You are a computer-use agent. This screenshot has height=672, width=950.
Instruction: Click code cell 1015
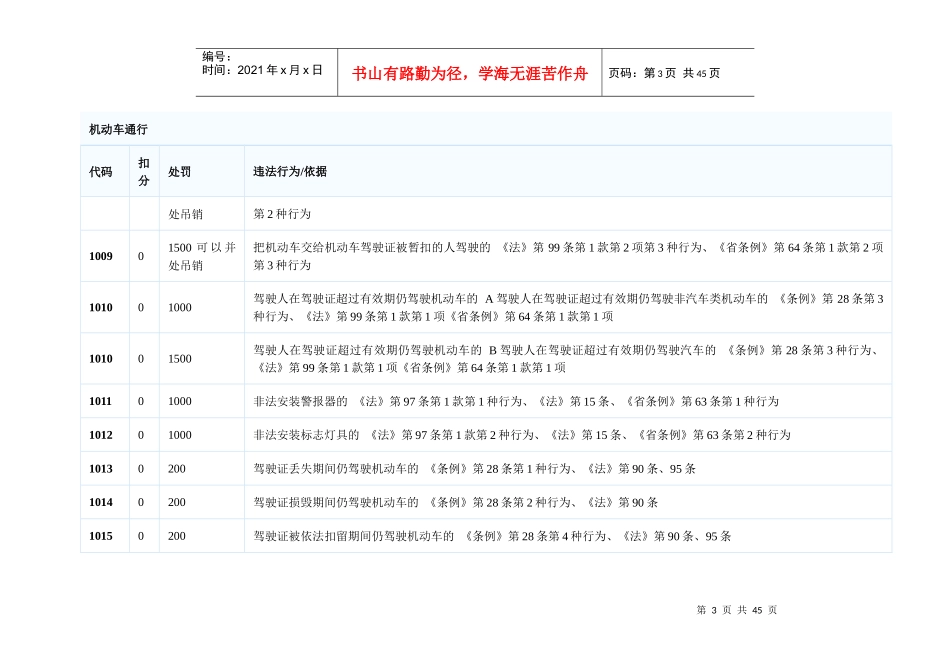[x=101, y=536]
